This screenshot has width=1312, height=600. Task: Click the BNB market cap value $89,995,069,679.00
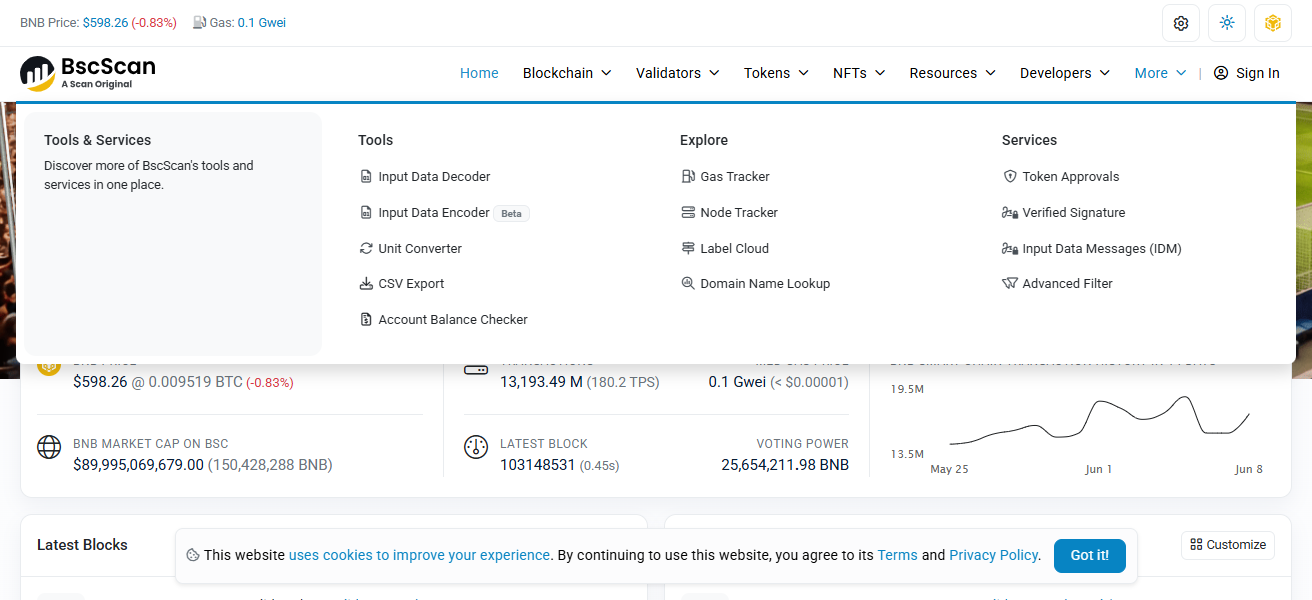click(x=138, y=465)
